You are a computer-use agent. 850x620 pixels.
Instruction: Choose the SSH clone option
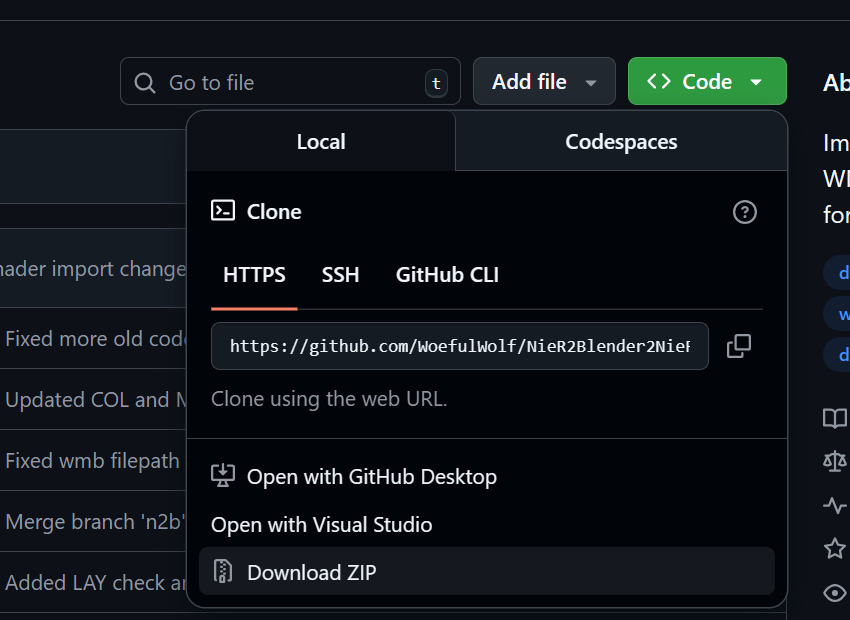click(340, 275)
